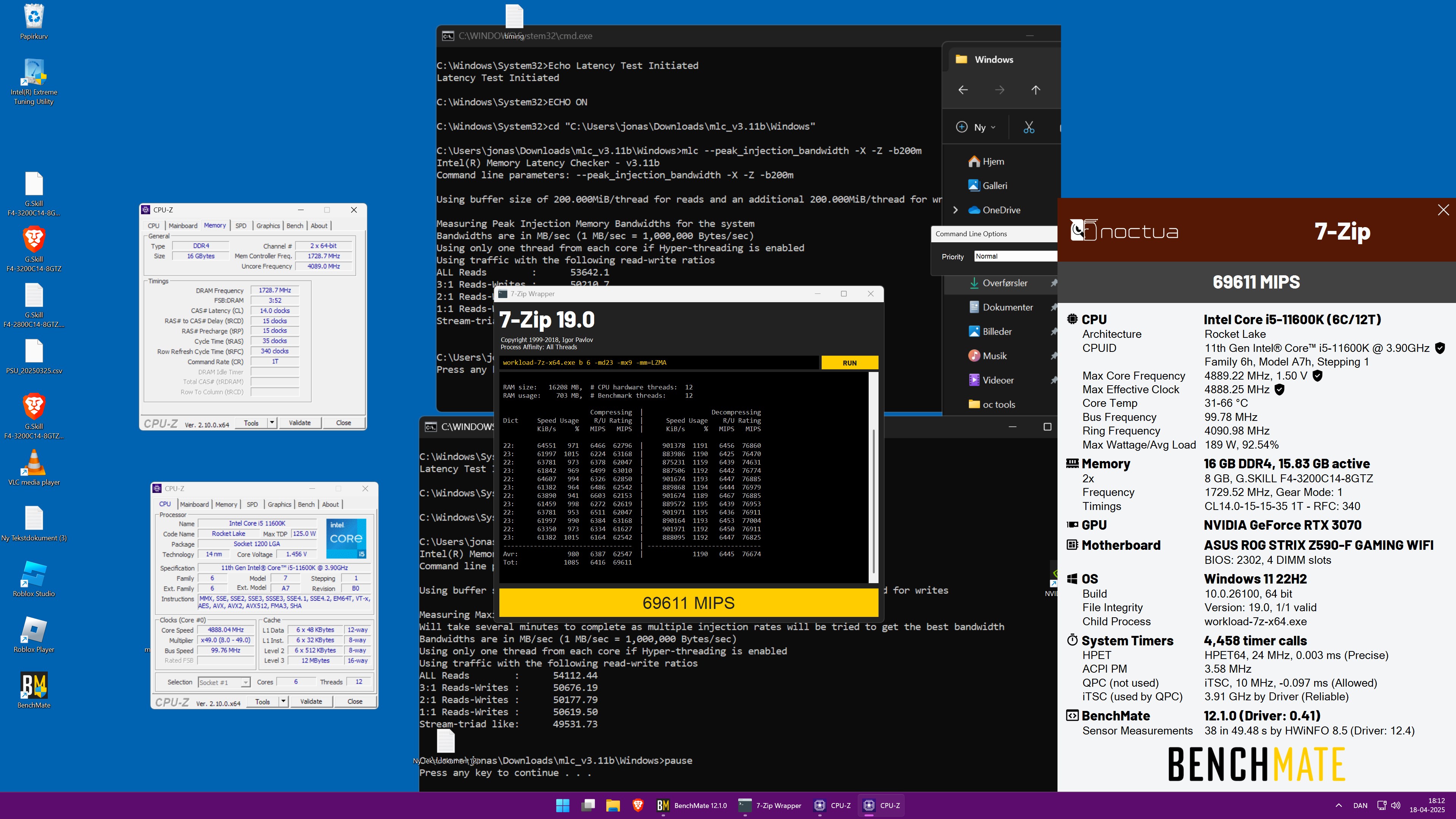Open the volume control in system tray
Viewport: 1456px width, 819px height.
coord(1395,805)
